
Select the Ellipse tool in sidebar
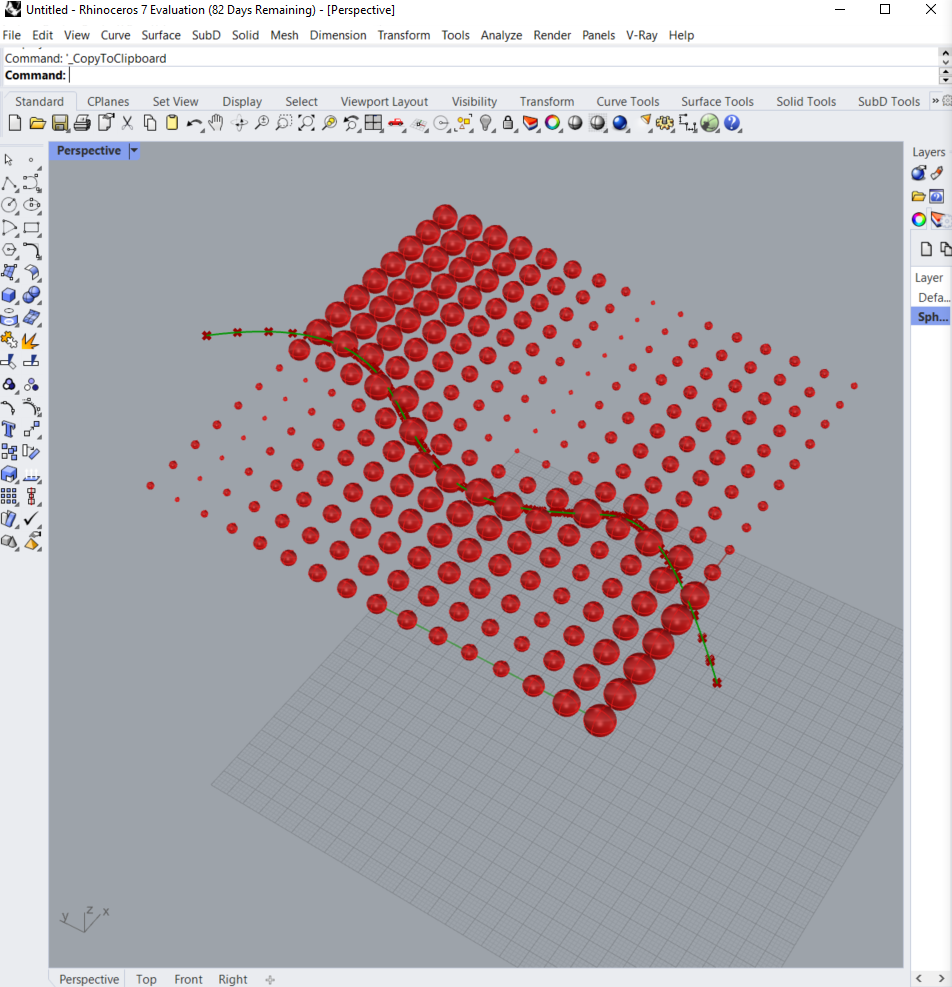pyautogui.click(x=31, y=205)
